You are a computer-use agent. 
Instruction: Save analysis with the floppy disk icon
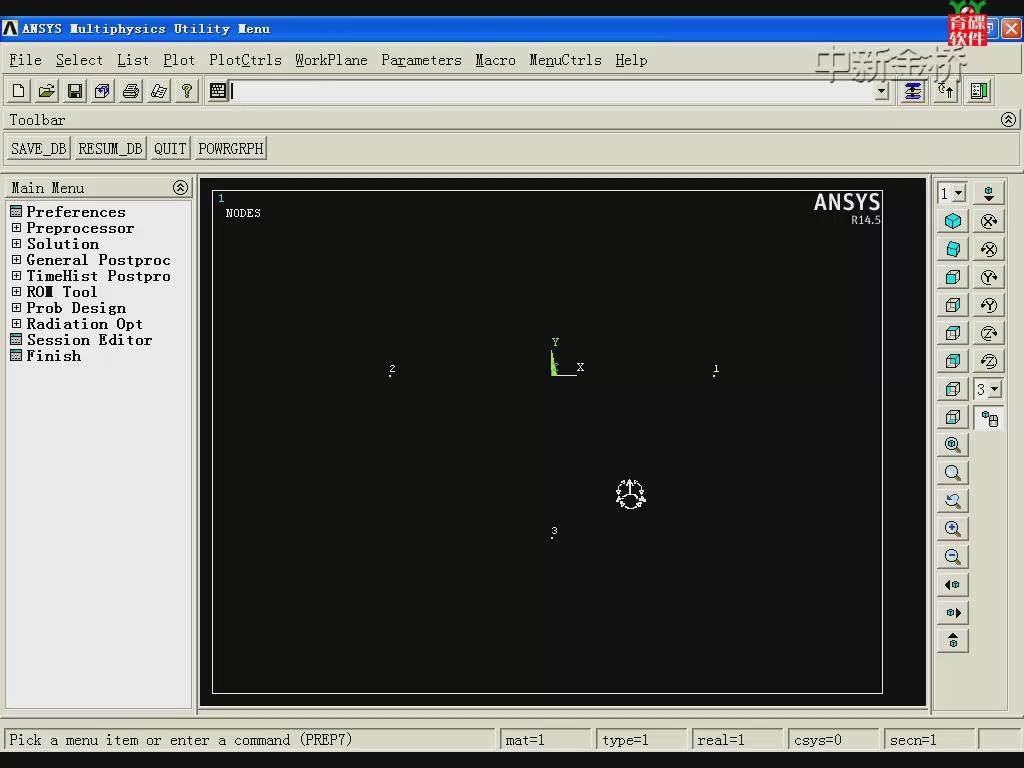coord(75,91)
